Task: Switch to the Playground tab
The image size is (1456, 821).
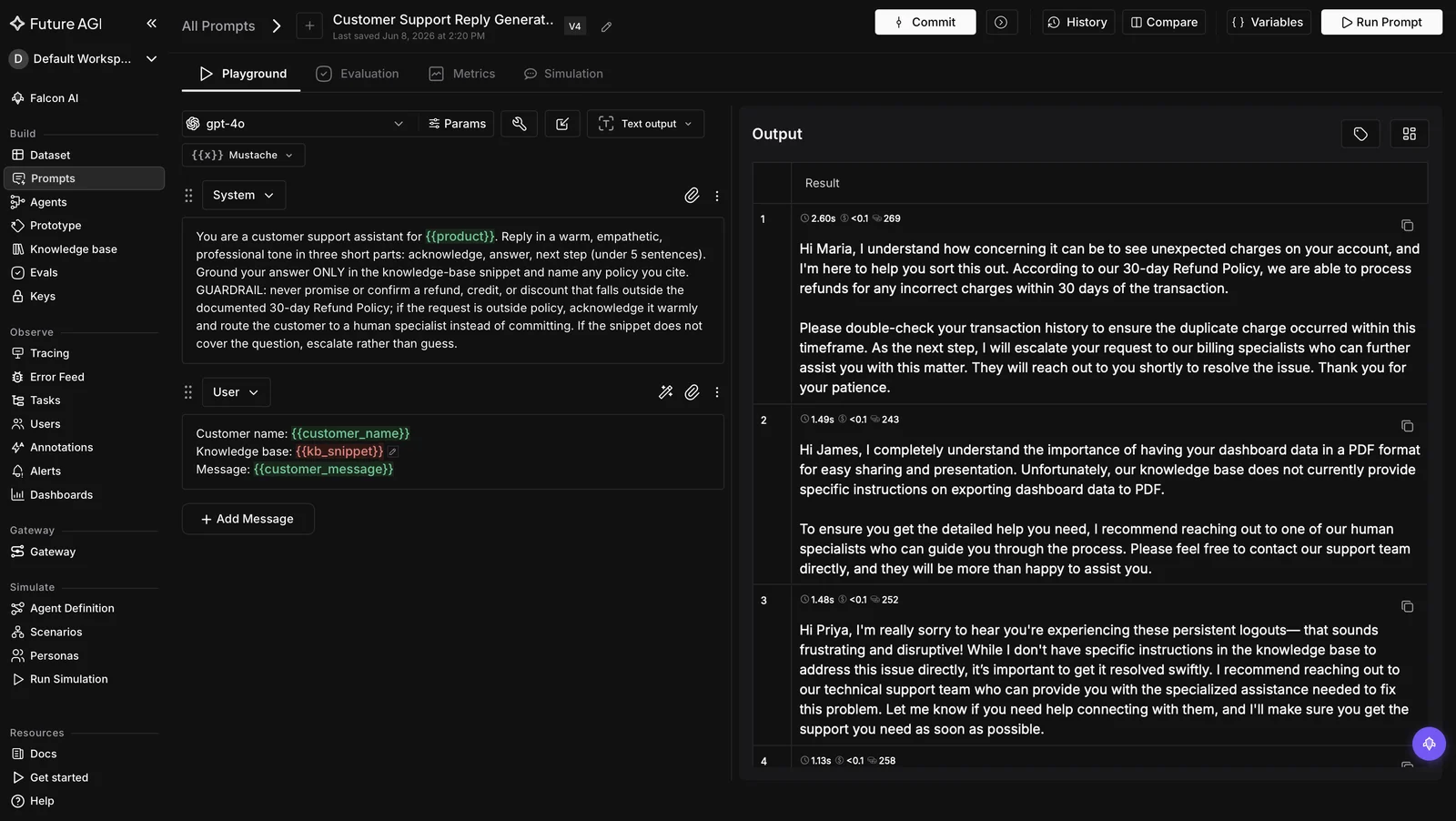Action: point(242,74)
